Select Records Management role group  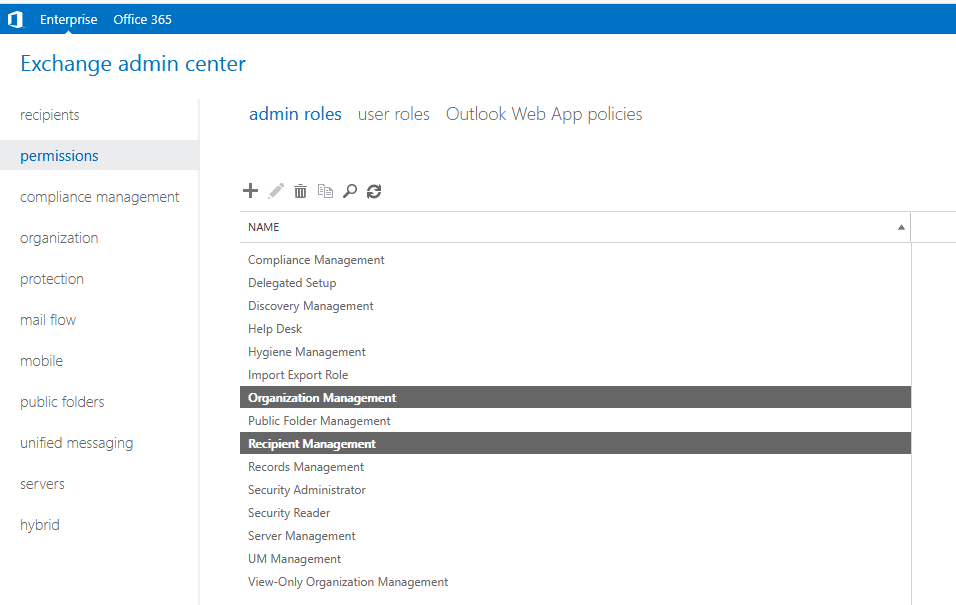coord(575,467)
